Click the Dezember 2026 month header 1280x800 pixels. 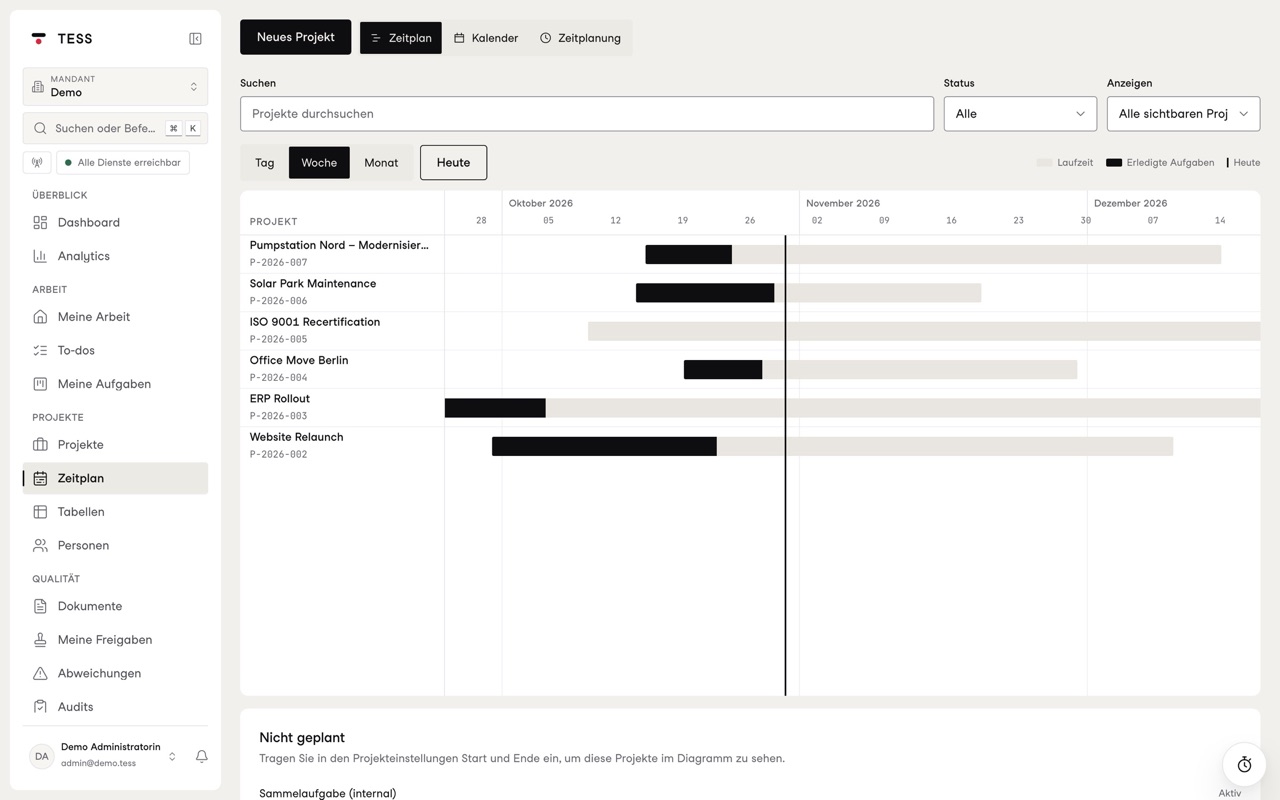1131,203
